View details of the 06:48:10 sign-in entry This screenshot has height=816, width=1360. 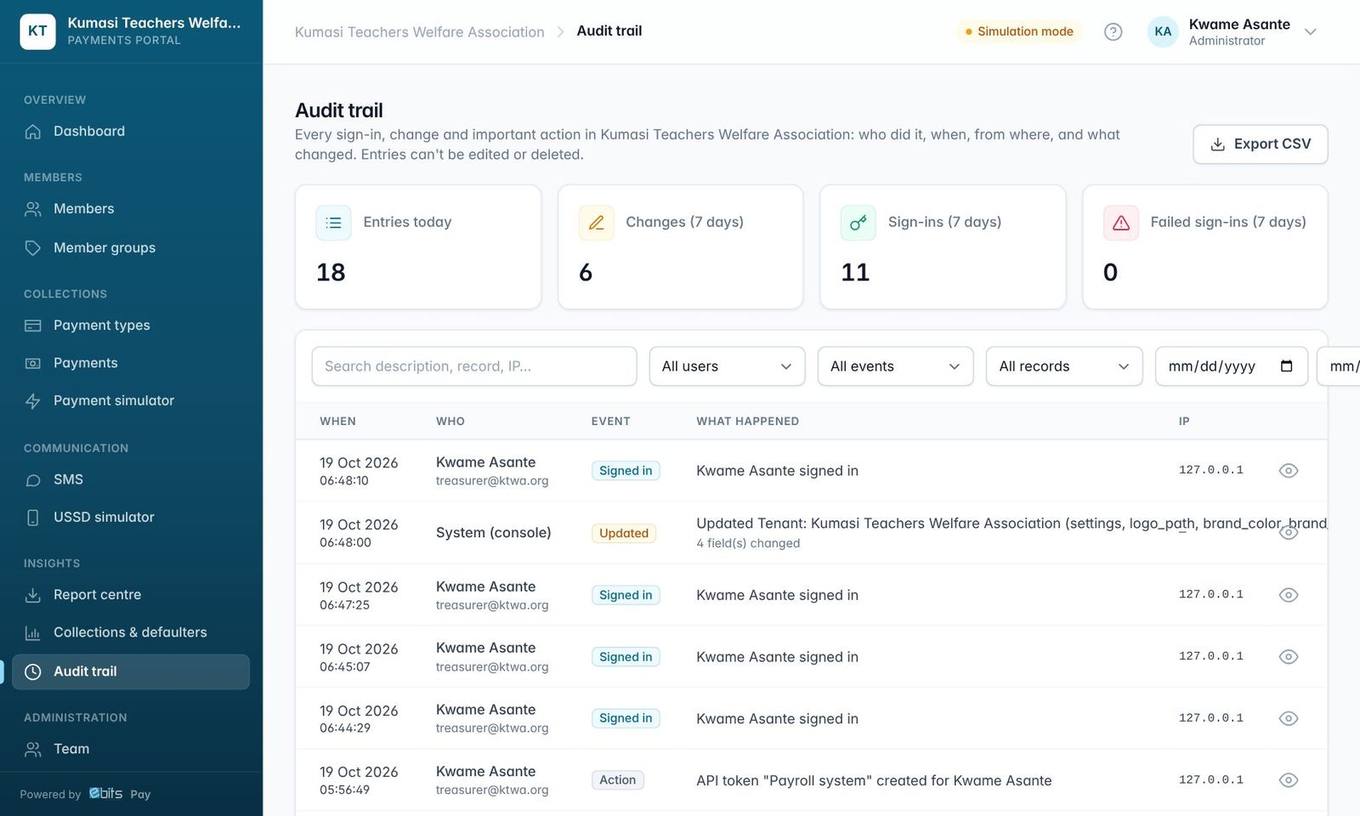(x=1288, y=471)
